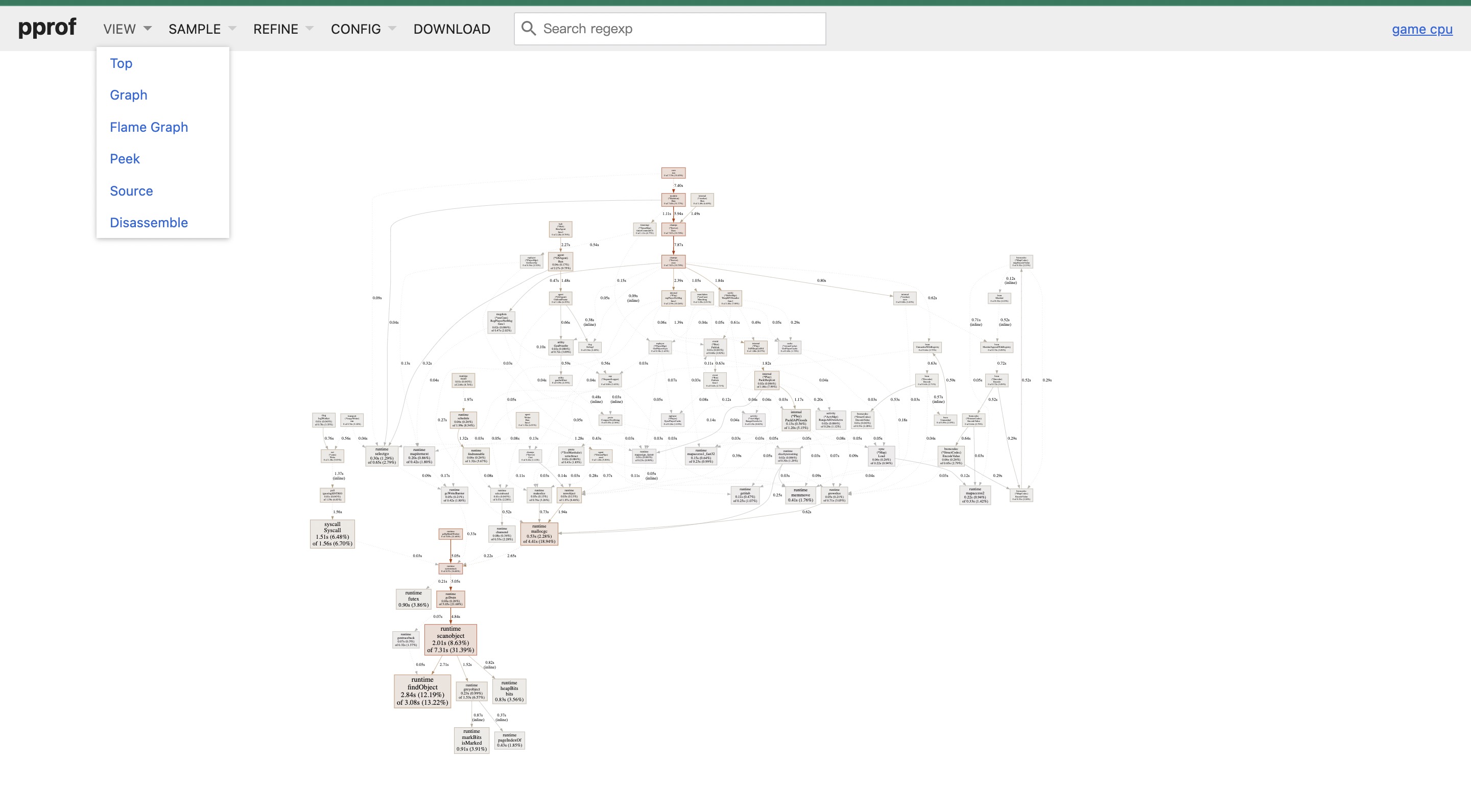The height and width of the screenshot is (812, 1471).
Task: Open the game cpu link
Action: click(x=1421, y=29)
